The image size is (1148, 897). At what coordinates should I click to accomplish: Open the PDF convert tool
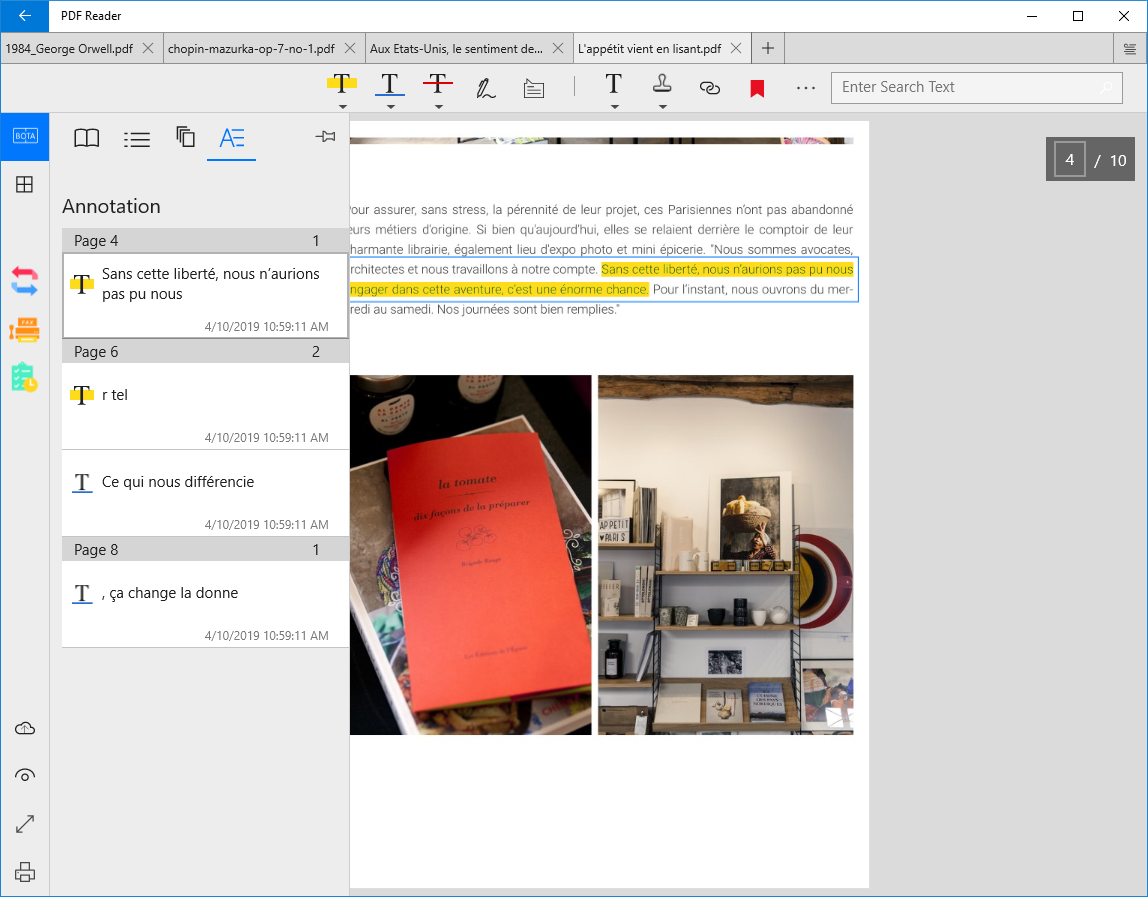pos(24,280)
